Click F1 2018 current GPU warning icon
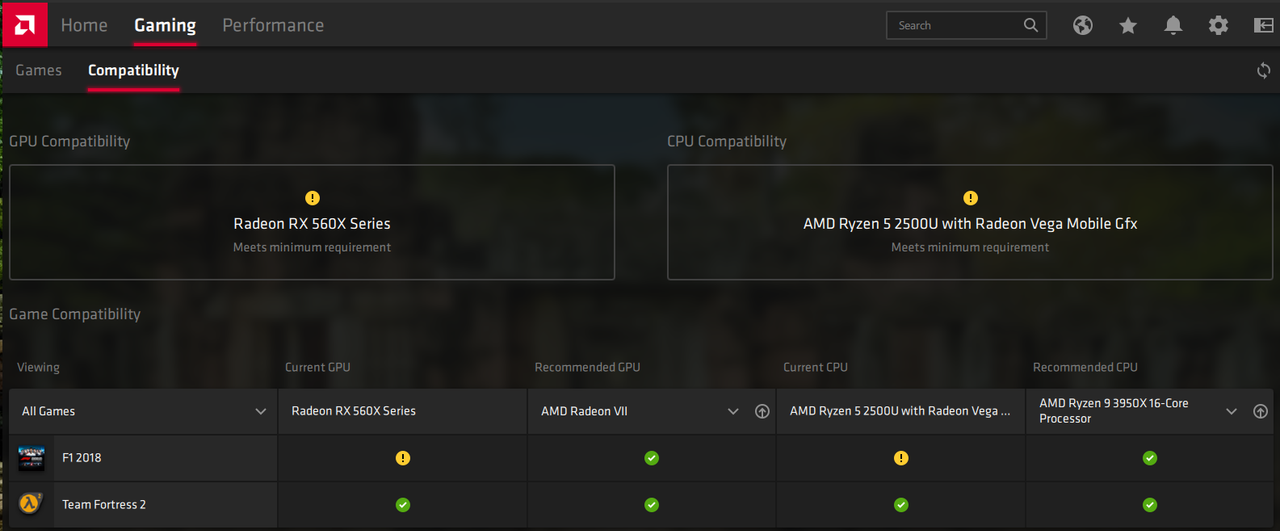 [x=402, y=458]
